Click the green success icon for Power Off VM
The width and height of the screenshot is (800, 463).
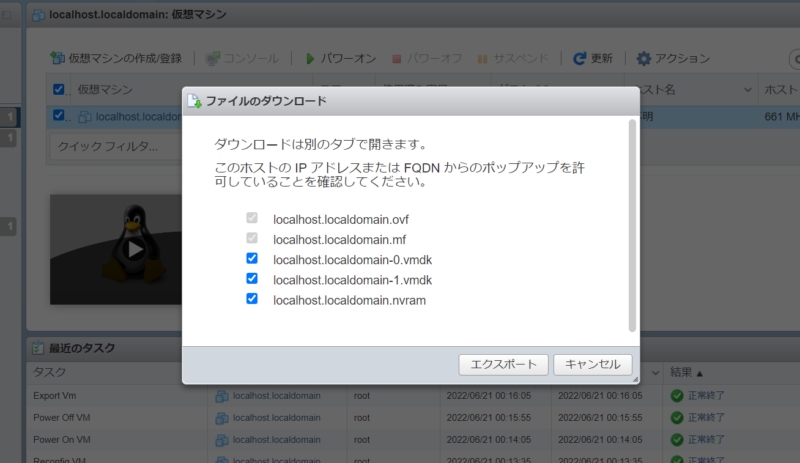677,417
